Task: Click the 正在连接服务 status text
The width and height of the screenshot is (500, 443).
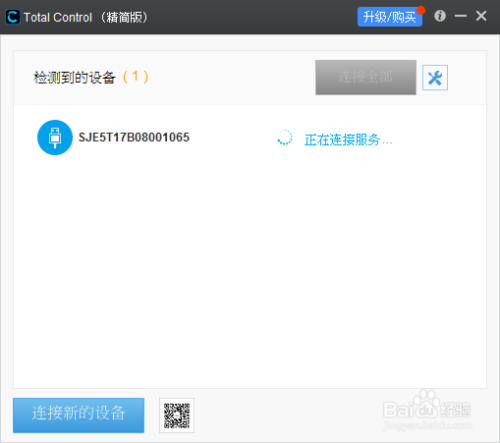Action: click(x=348, y=140)
